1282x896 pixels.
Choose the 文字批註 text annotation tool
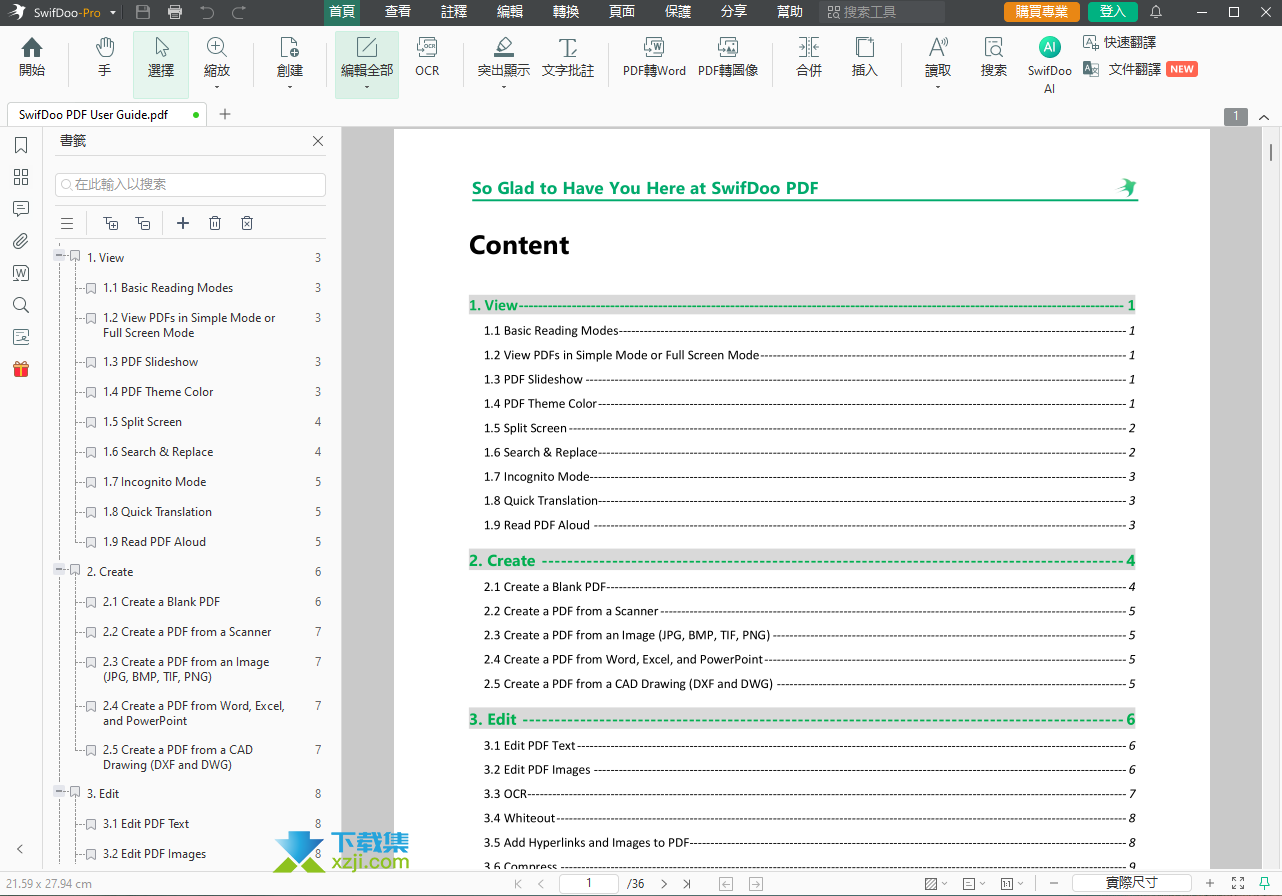point(568,59)
